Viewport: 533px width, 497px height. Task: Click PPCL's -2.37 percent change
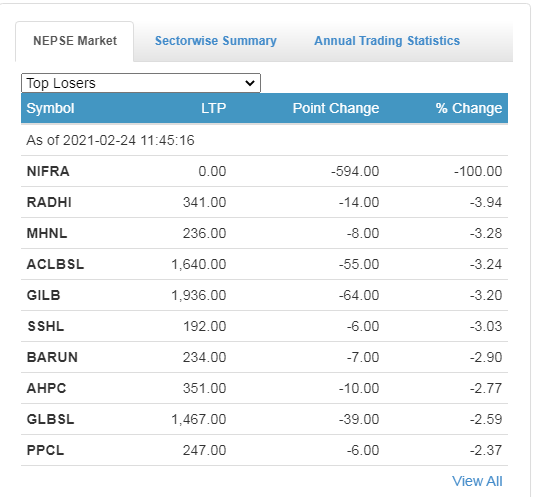pos(486,450)
